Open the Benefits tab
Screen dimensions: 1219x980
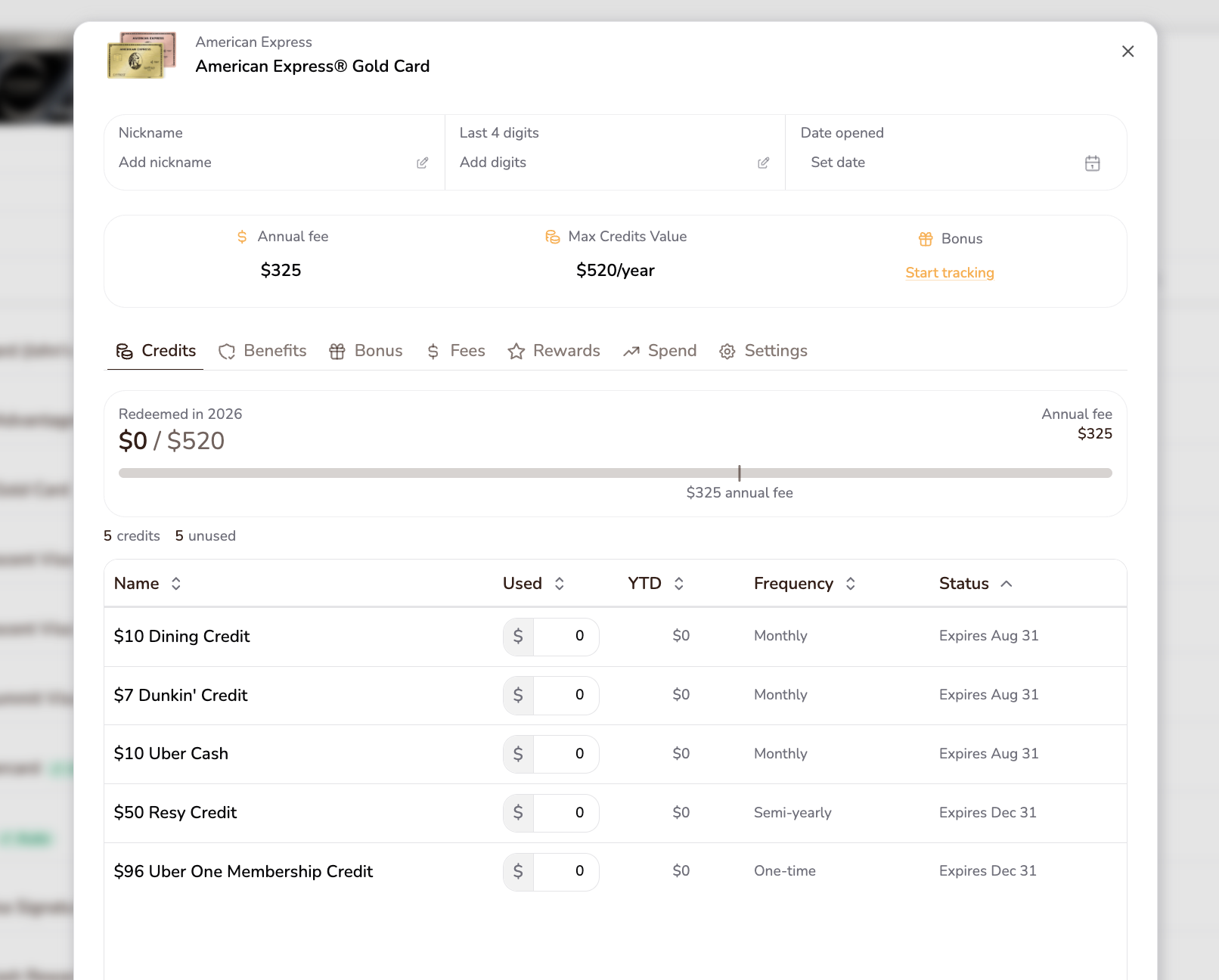[x=262, y=351]
